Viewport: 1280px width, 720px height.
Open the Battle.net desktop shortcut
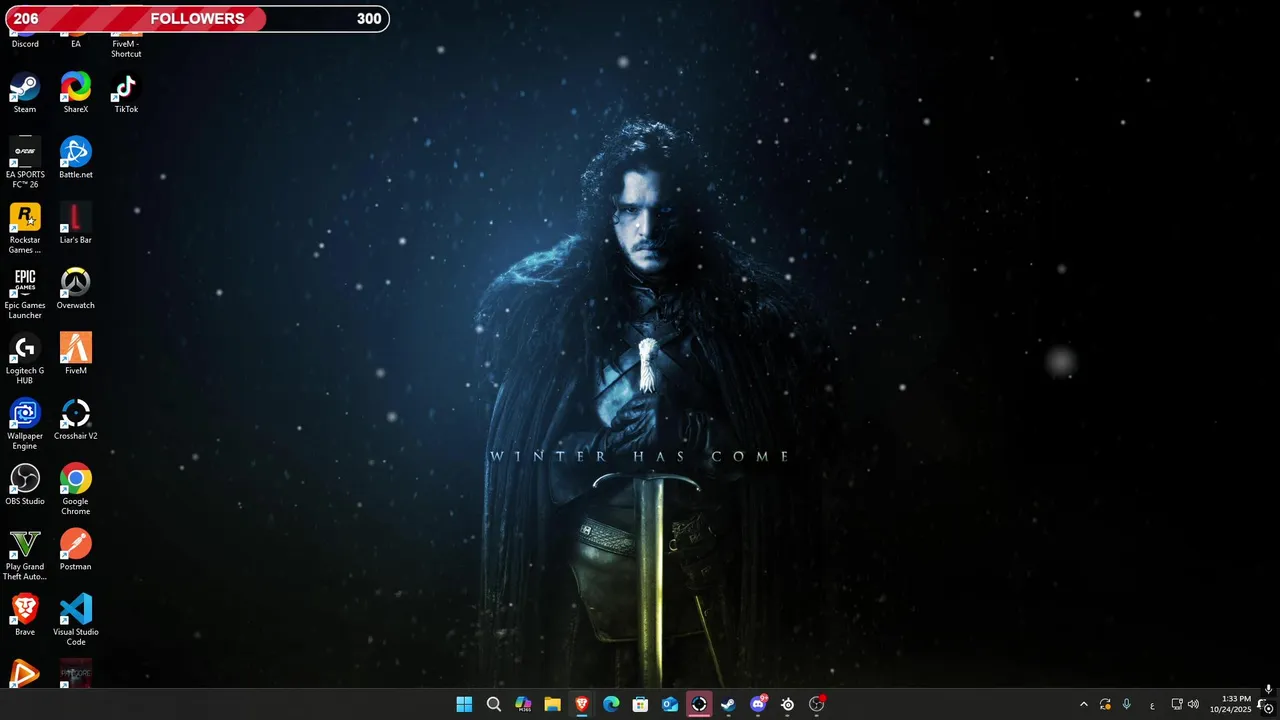[75, 158]
